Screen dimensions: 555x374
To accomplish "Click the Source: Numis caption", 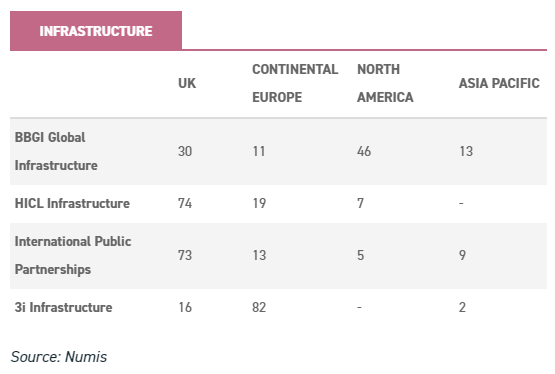I will click(59, 357).
